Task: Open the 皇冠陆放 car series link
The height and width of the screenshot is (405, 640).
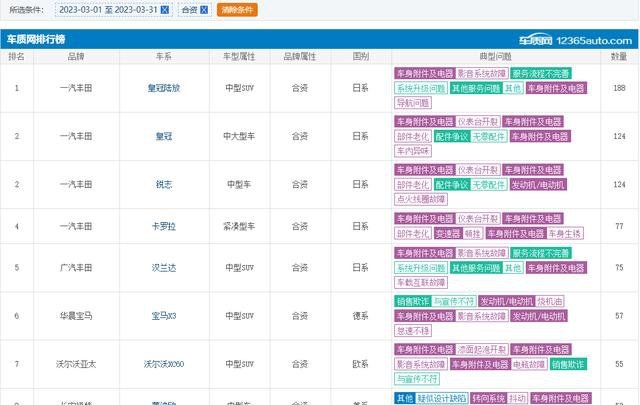Action: pos(164,88)
